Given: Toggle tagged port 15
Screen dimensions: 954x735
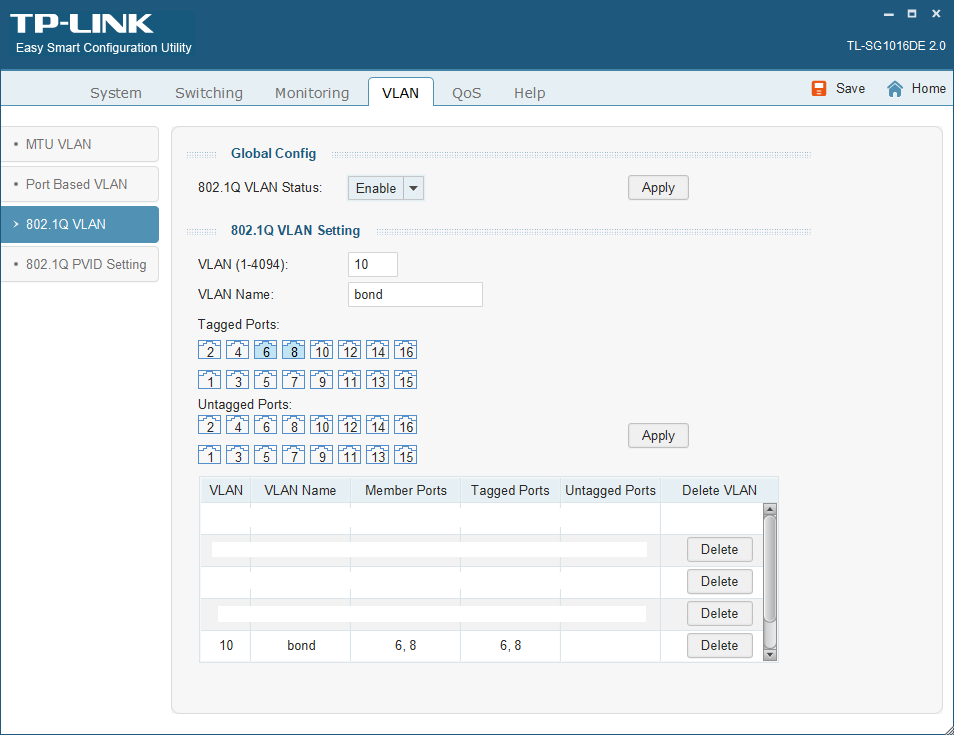Looking at the screenshot, I should [405, 380].
